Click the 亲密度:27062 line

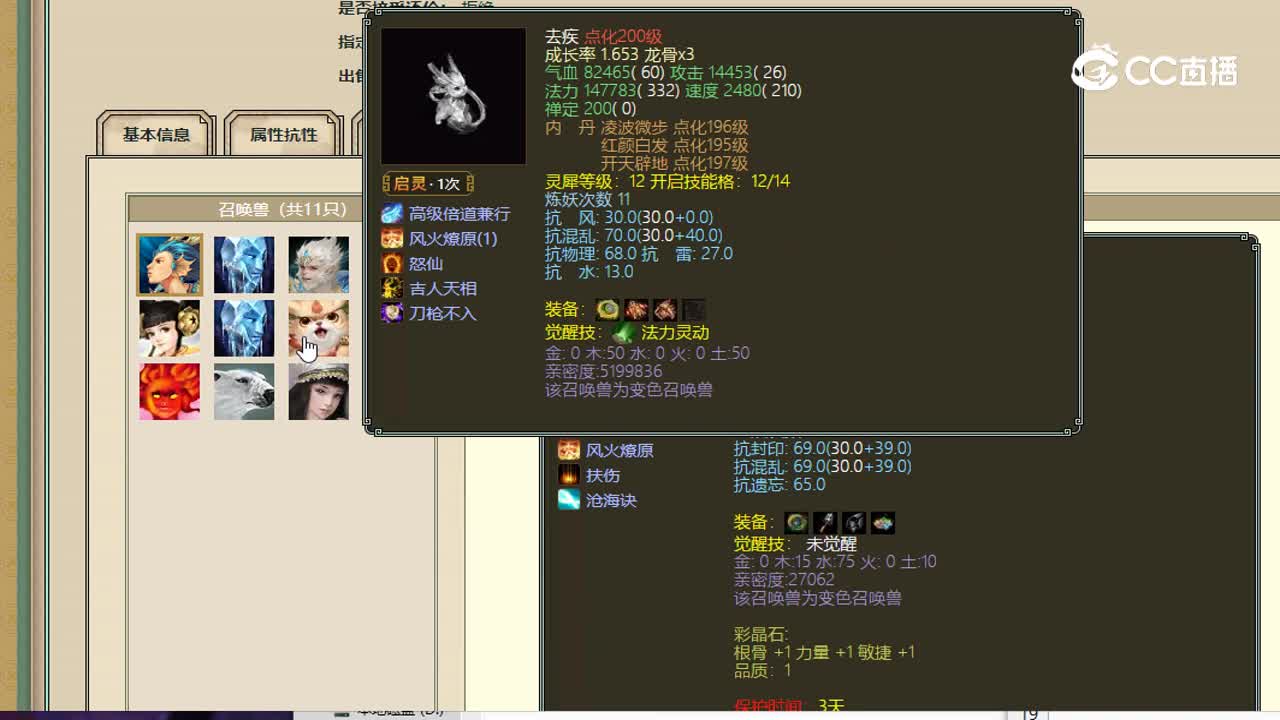pyautogui.click(x=784, y=581)
